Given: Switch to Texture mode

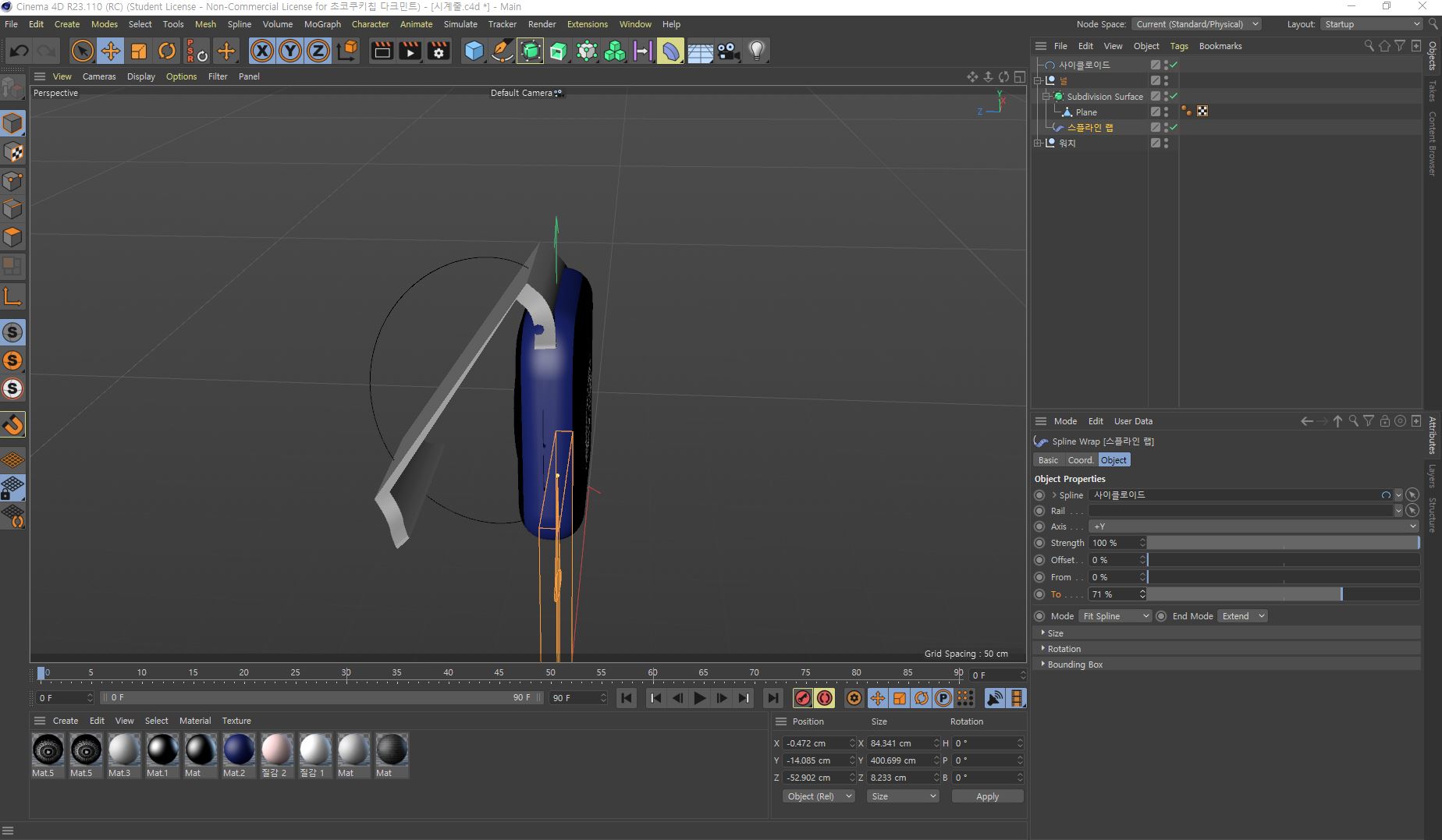Looking at the screenshot, I should click(12, 152).
